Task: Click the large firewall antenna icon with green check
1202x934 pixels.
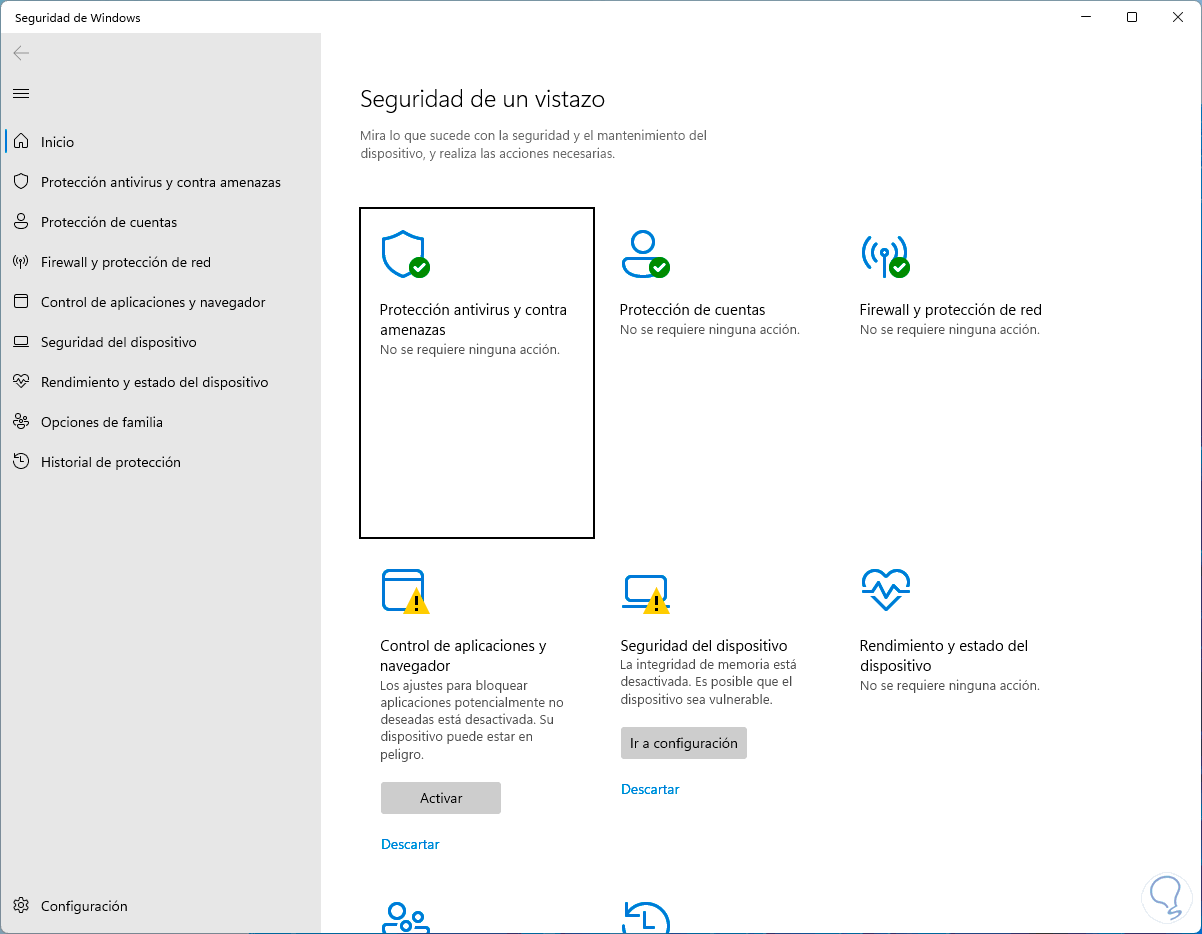Action: point(885,256)
